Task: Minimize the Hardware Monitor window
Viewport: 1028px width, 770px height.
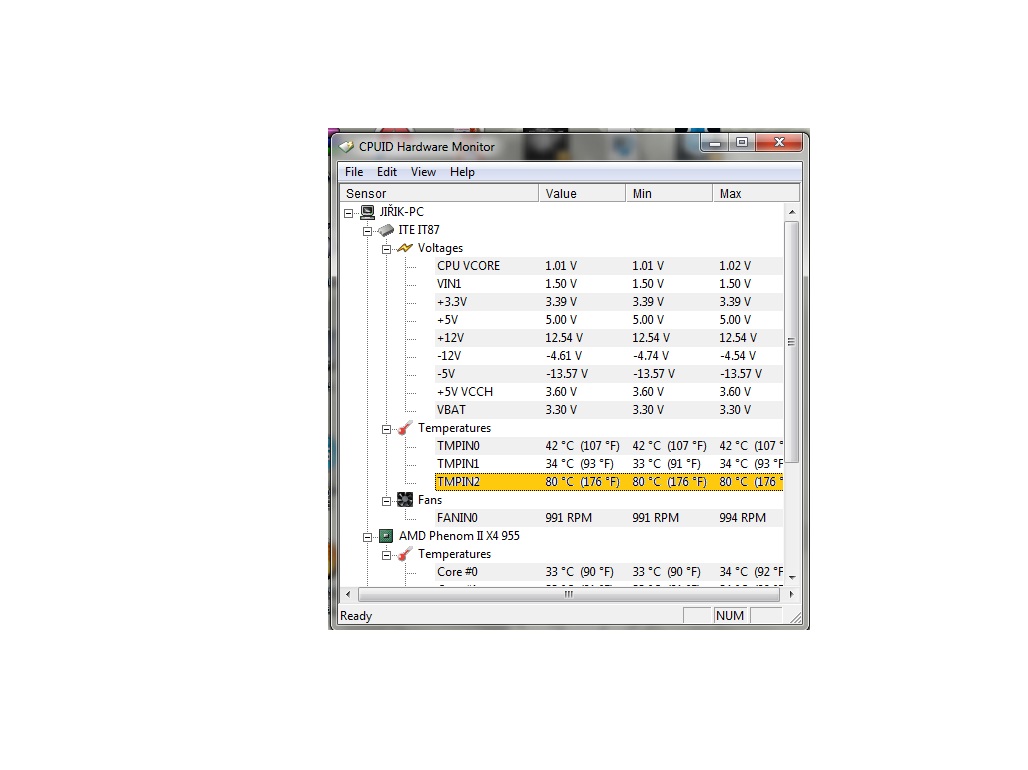Action: pos(715,142)
